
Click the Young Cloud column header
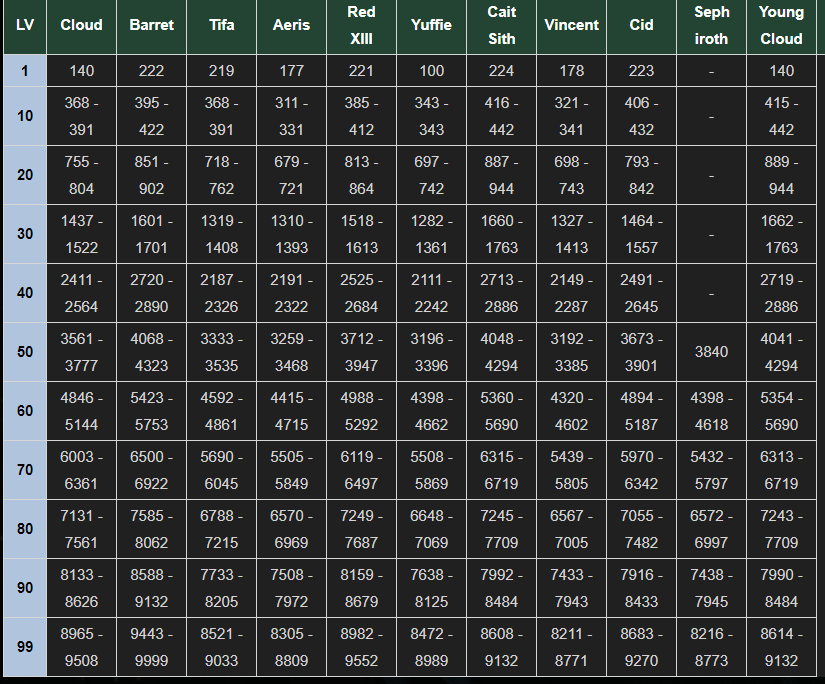point(781,25)
